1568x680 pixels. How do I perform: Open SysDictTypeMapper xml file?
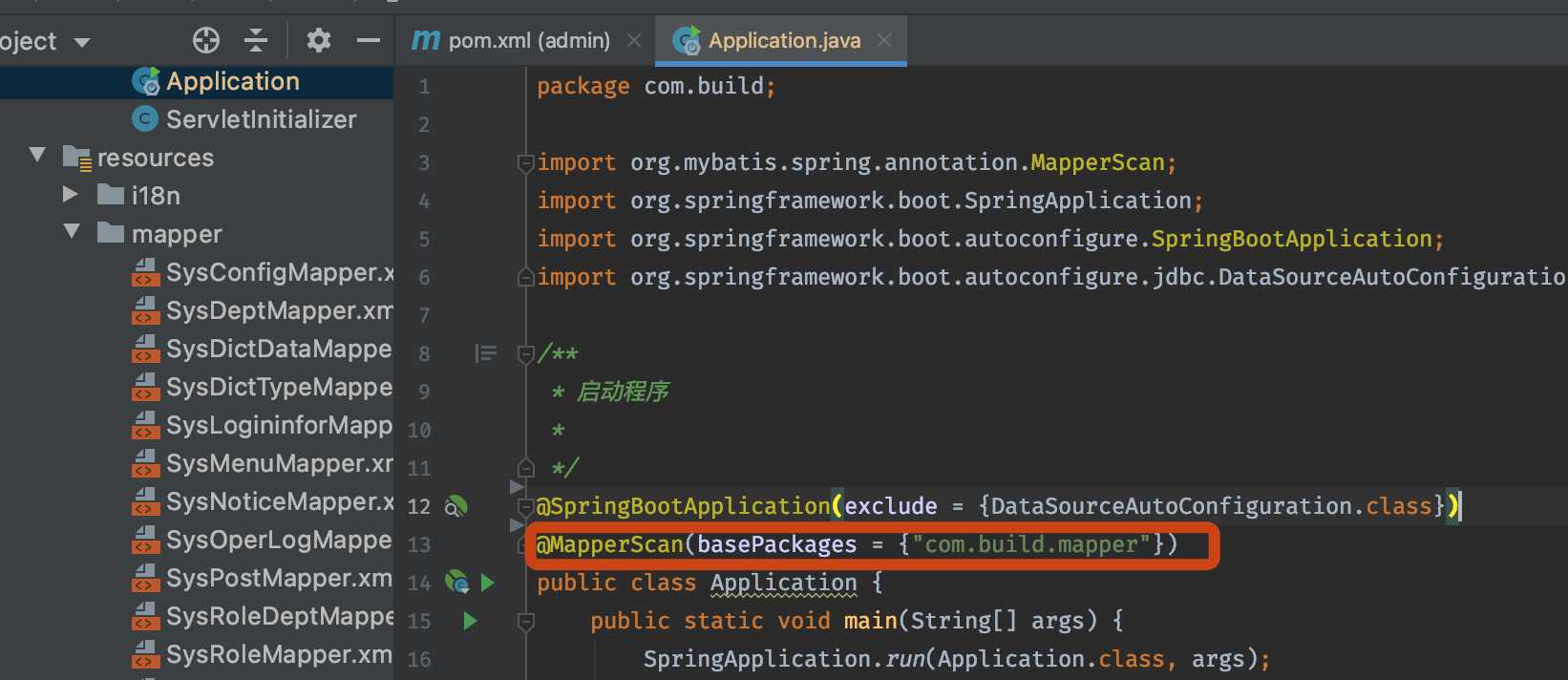279,387
